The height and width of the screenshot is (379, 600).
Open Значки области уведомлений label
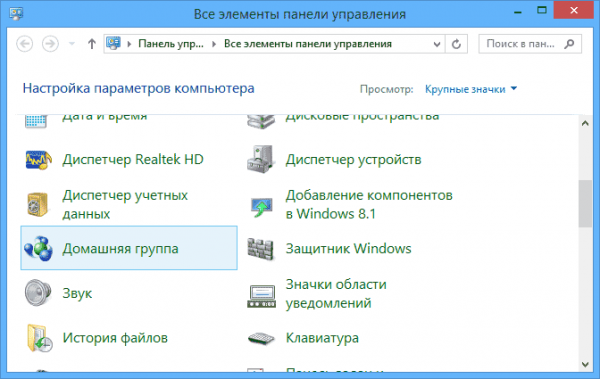[336, 294]
